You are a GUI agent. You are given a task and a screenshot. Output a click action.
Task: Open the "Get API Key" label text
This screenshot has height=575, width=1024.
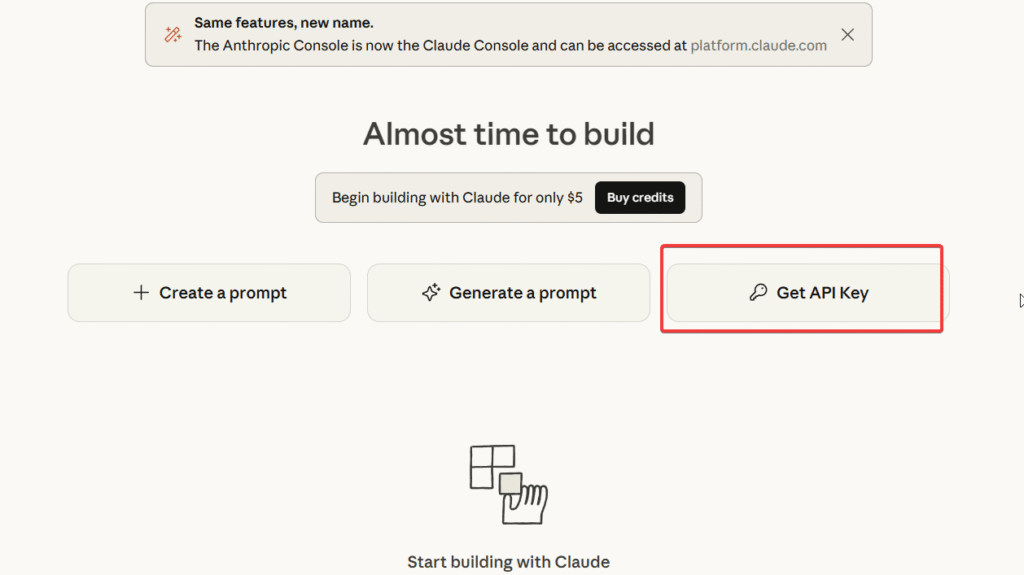click(822, 293)
